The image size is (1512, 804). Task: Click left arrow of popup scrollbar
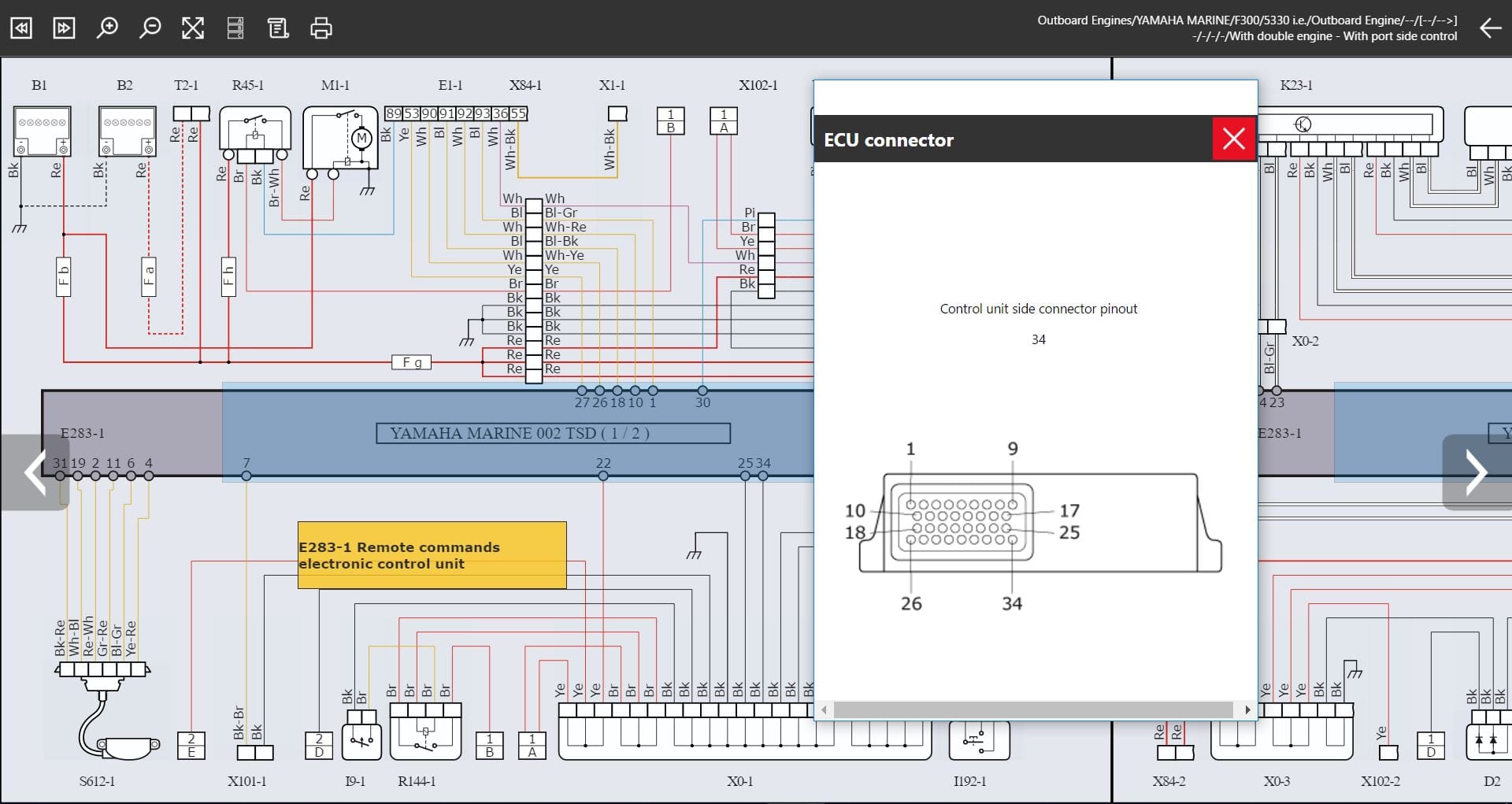(824, 710)
